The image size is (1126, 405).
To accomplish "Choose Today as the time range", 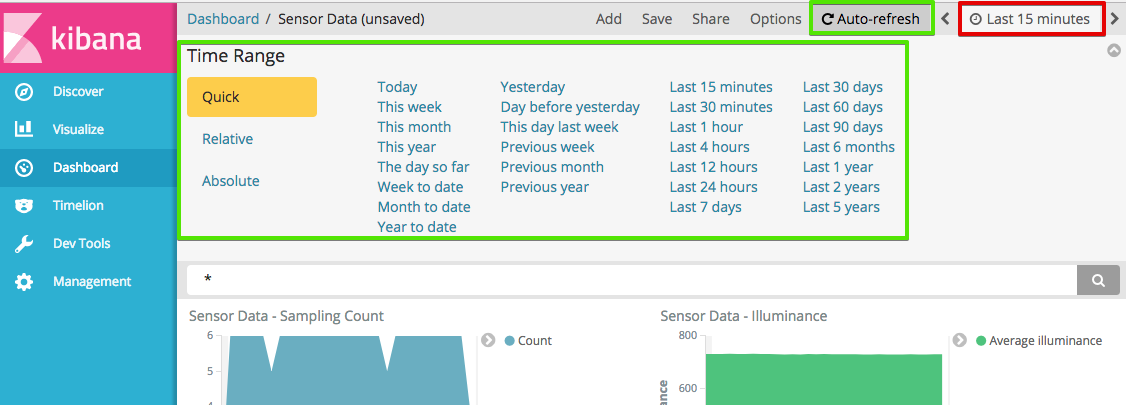I will (x=397, y=87).
